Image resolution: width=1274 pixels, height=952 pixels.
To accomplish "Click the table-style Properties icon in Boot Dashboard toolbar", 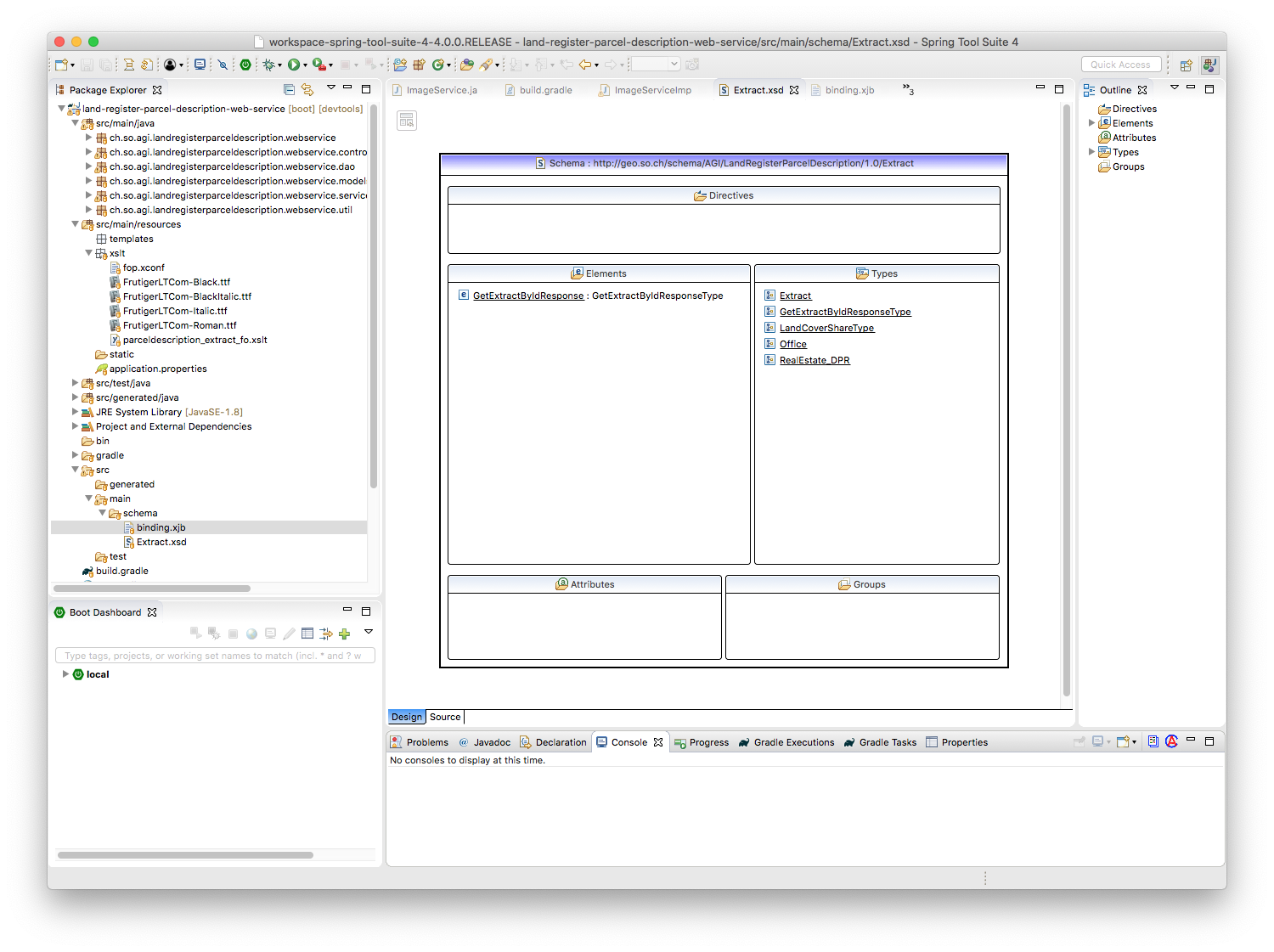I will 307,634.
